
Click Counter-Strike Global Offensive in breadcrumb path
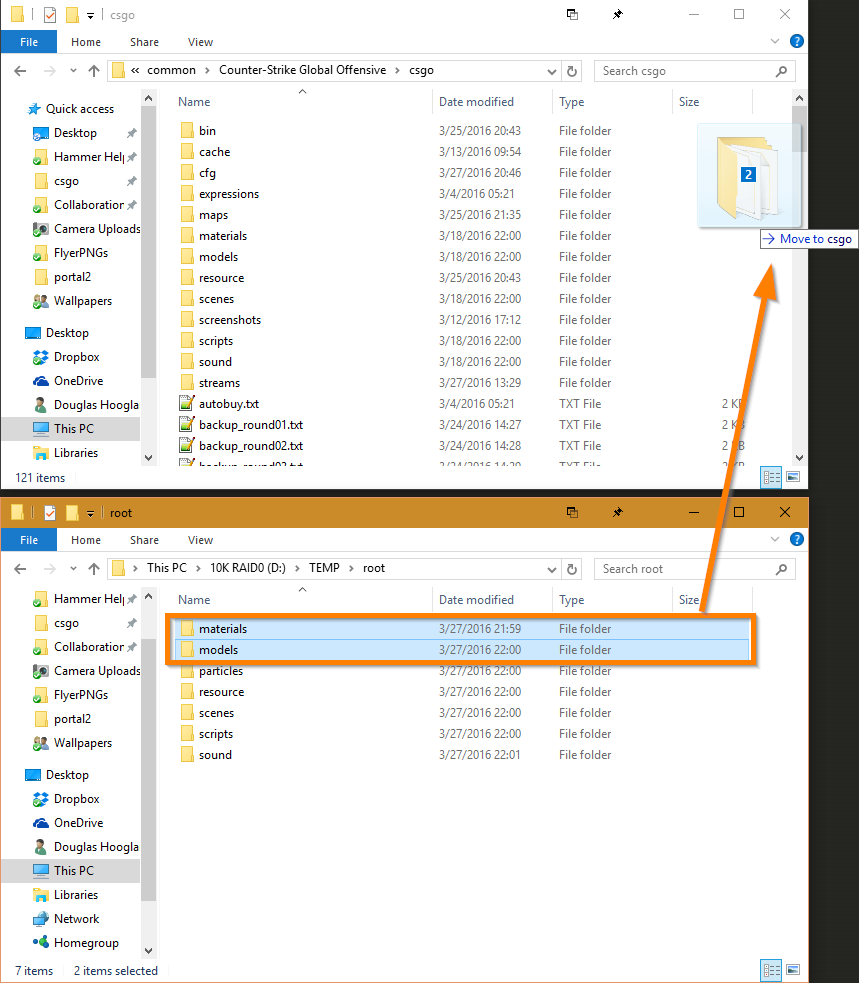click(302, 70)
